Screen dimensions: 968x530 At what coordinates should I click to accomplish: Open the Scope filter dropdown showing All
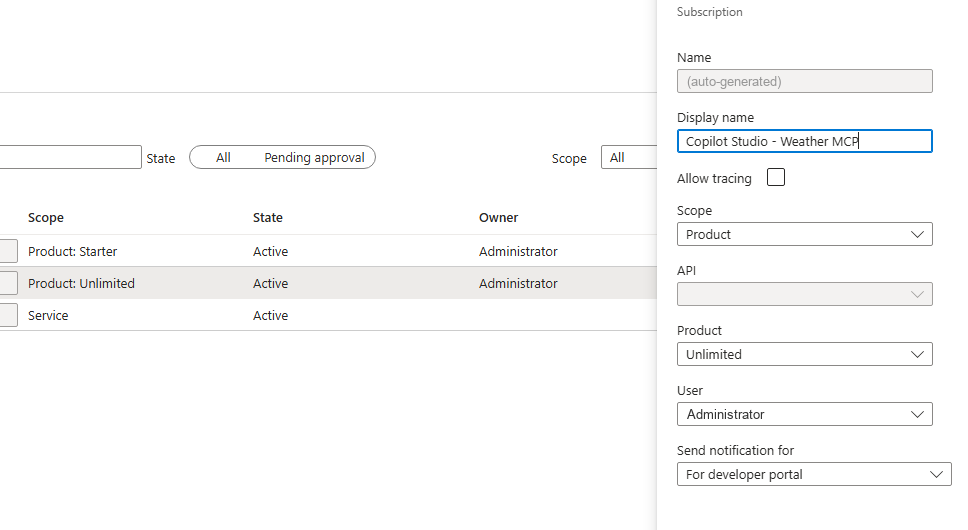[x=629, y=157]
